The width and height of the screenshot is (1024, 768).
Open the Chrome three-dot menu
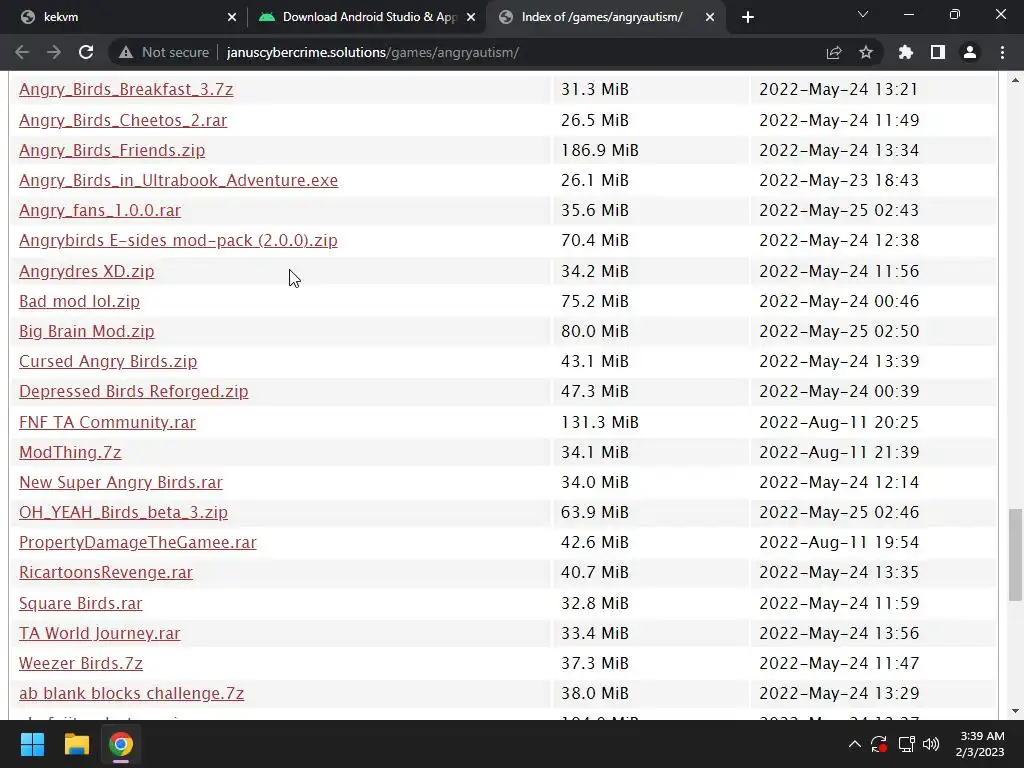click(x=1002, y=52)
